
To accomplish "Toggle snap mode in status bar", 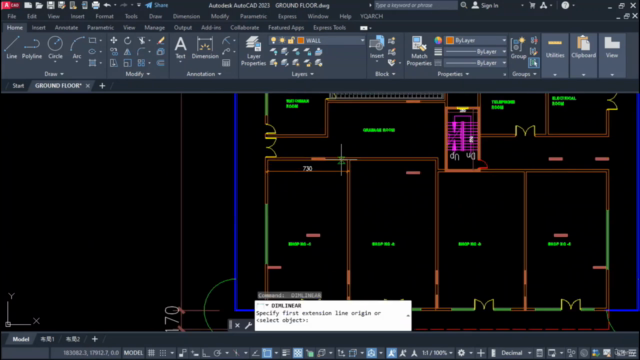I will [163, 353].
